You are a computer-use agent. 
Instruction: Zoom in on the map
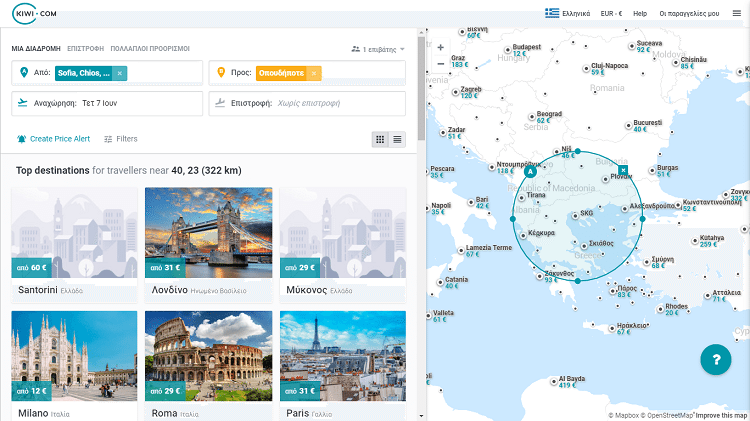point(441,47)
